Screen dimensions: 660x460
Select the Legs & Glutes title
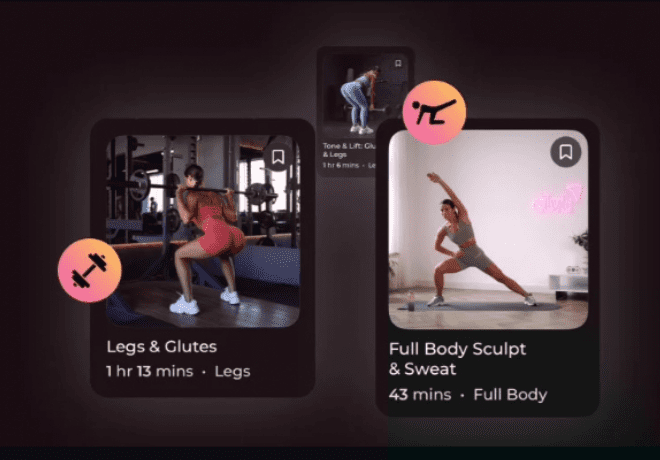pos(162,346)
